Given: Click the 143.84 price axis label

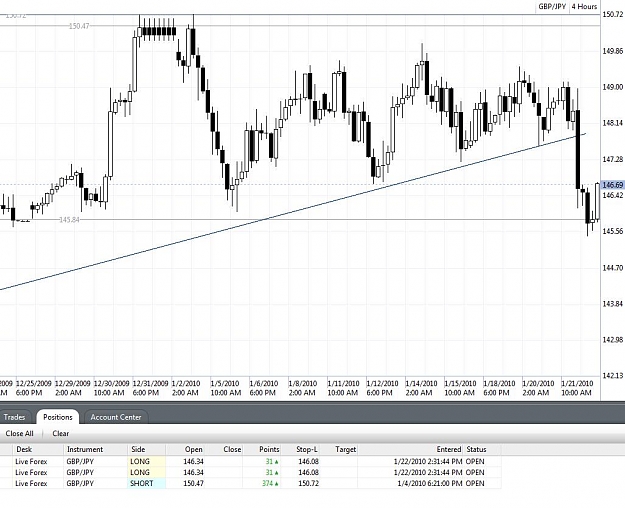Looking at the screenshot, I should 613,304.
